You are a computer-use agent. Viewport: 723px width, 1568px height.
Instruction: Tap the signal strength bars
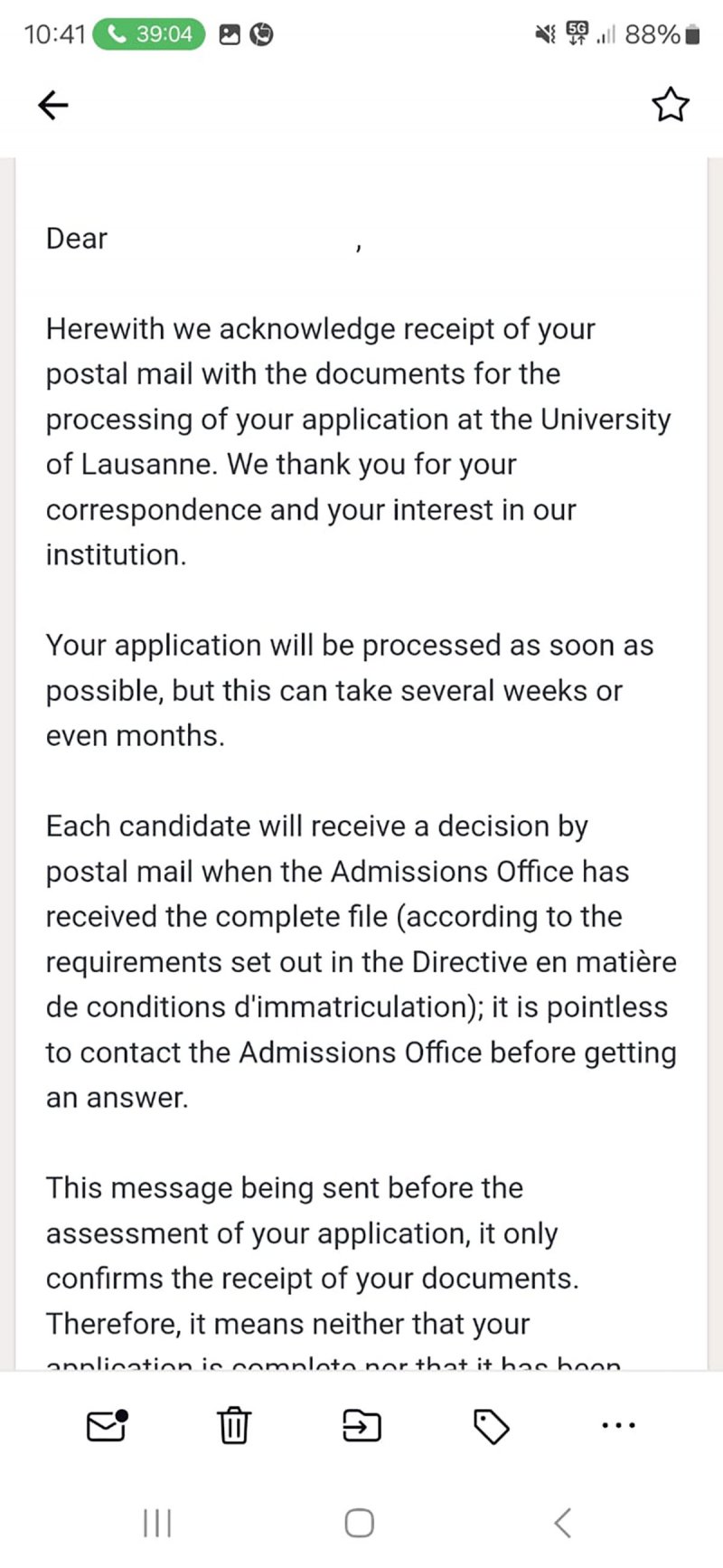click(x=606, y=35)
